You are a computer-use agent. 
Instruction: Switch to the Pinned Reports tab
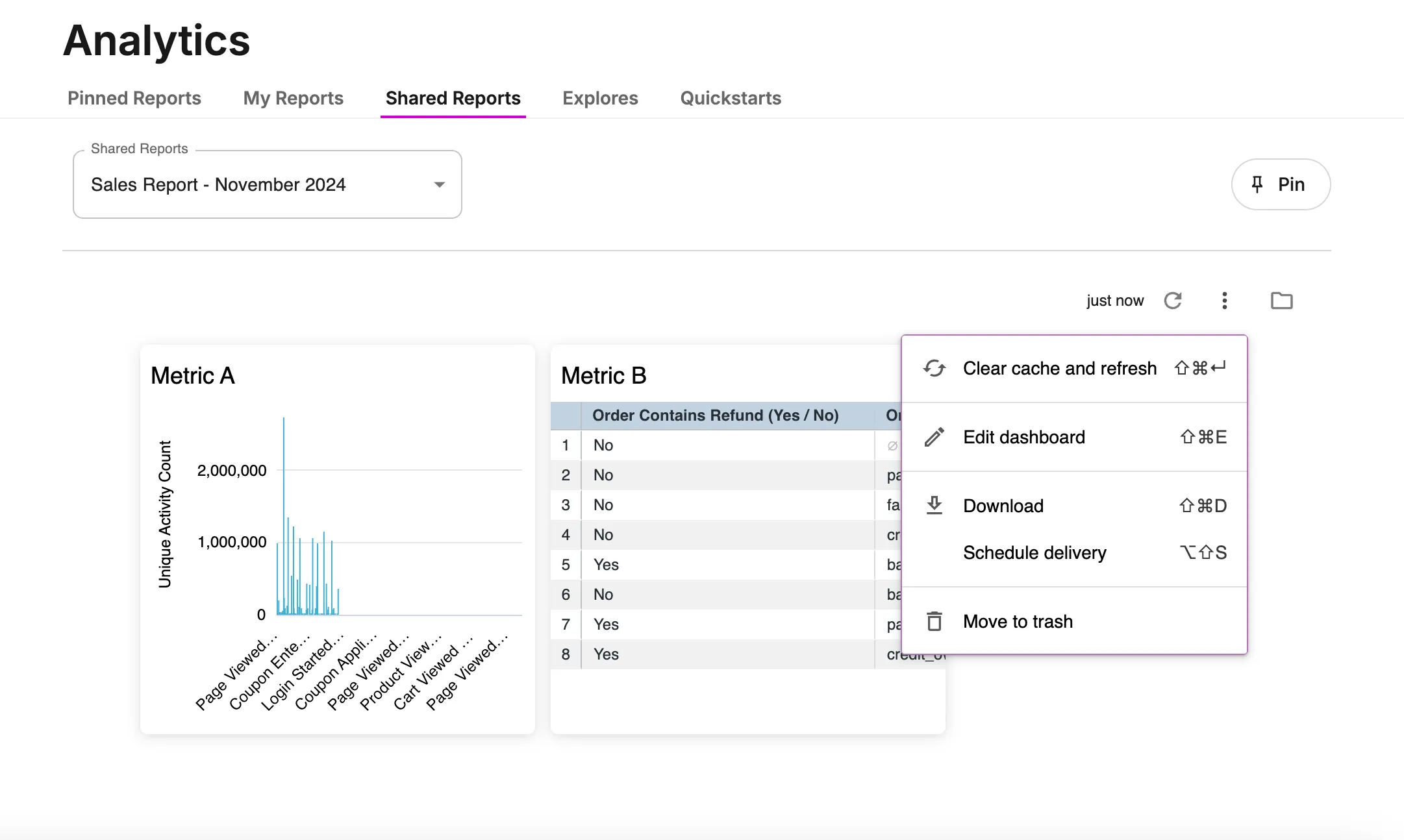click(134, 98)
